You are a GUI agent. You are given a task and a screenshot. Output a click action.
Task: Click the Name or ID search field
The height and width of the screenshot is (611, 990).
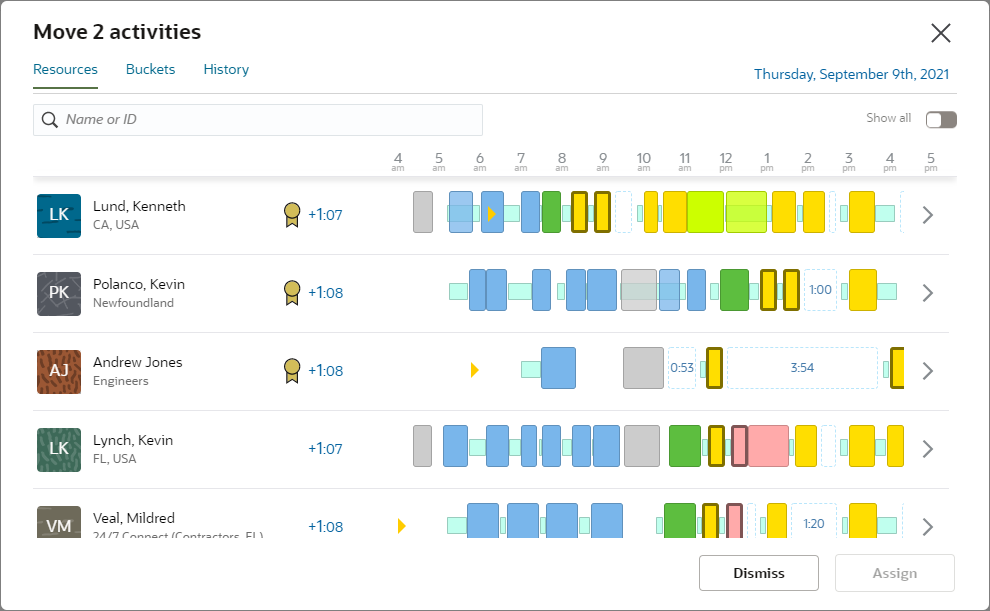point(270,120)
